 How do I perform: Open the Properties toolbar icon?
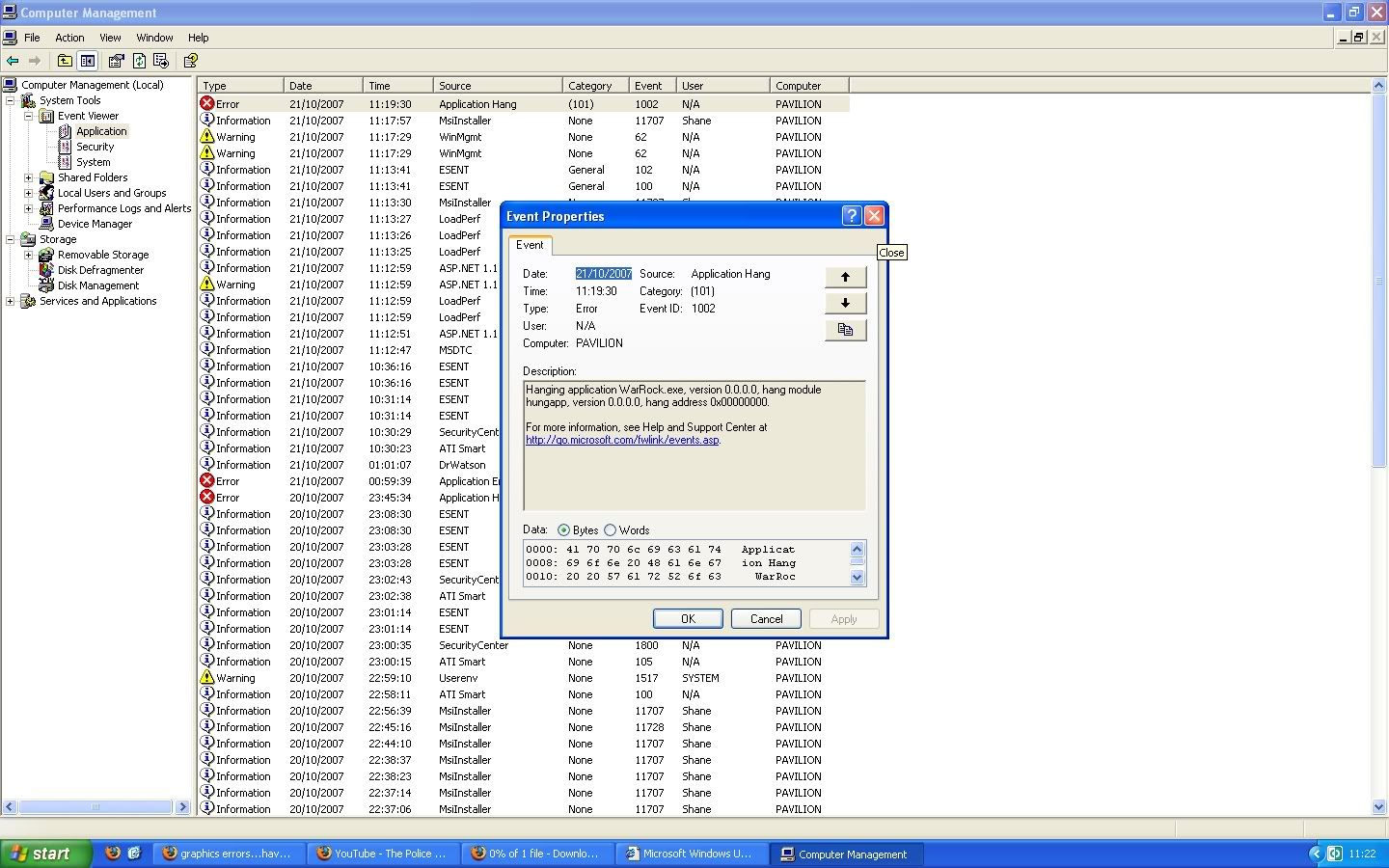tap(116, 61)
